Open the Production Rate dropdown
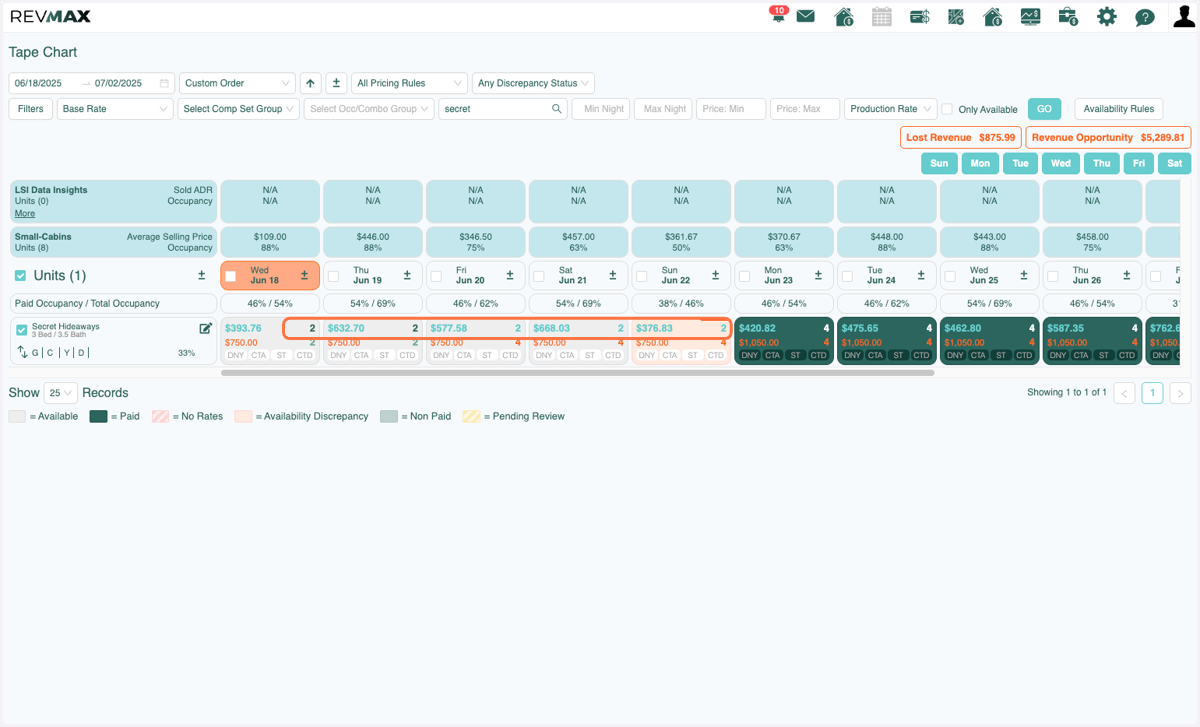1200x727 pixels. click(x=890, y=109)
